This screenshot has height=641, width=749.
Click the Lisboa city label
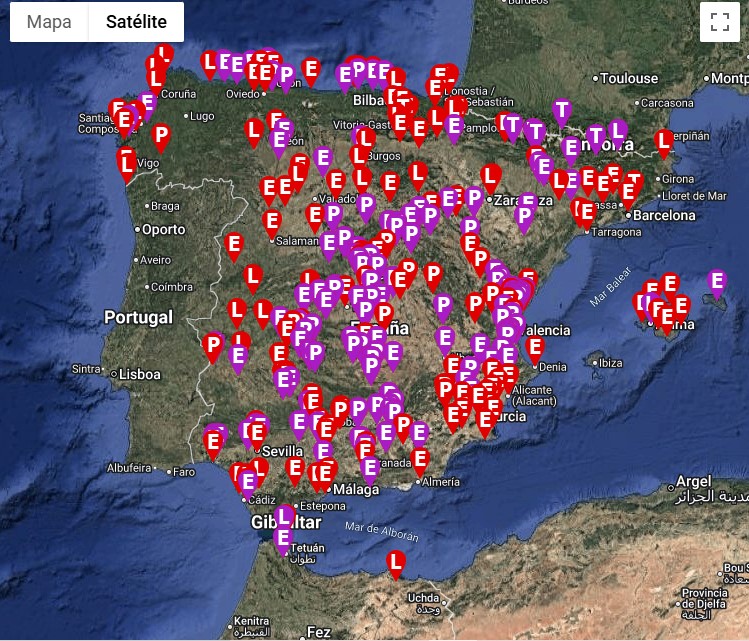click(139, 374)
